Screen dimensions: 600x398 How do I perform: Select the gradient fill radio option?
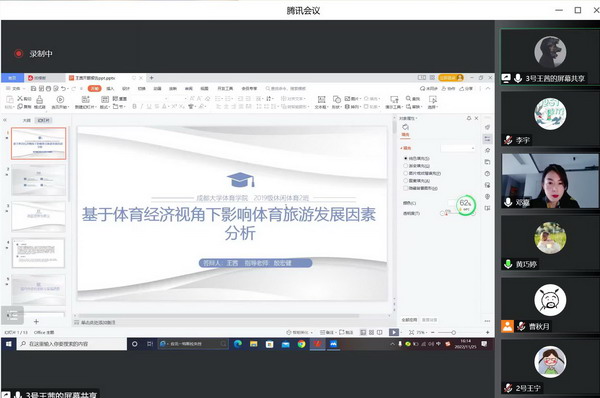click(x=406, y=166)
